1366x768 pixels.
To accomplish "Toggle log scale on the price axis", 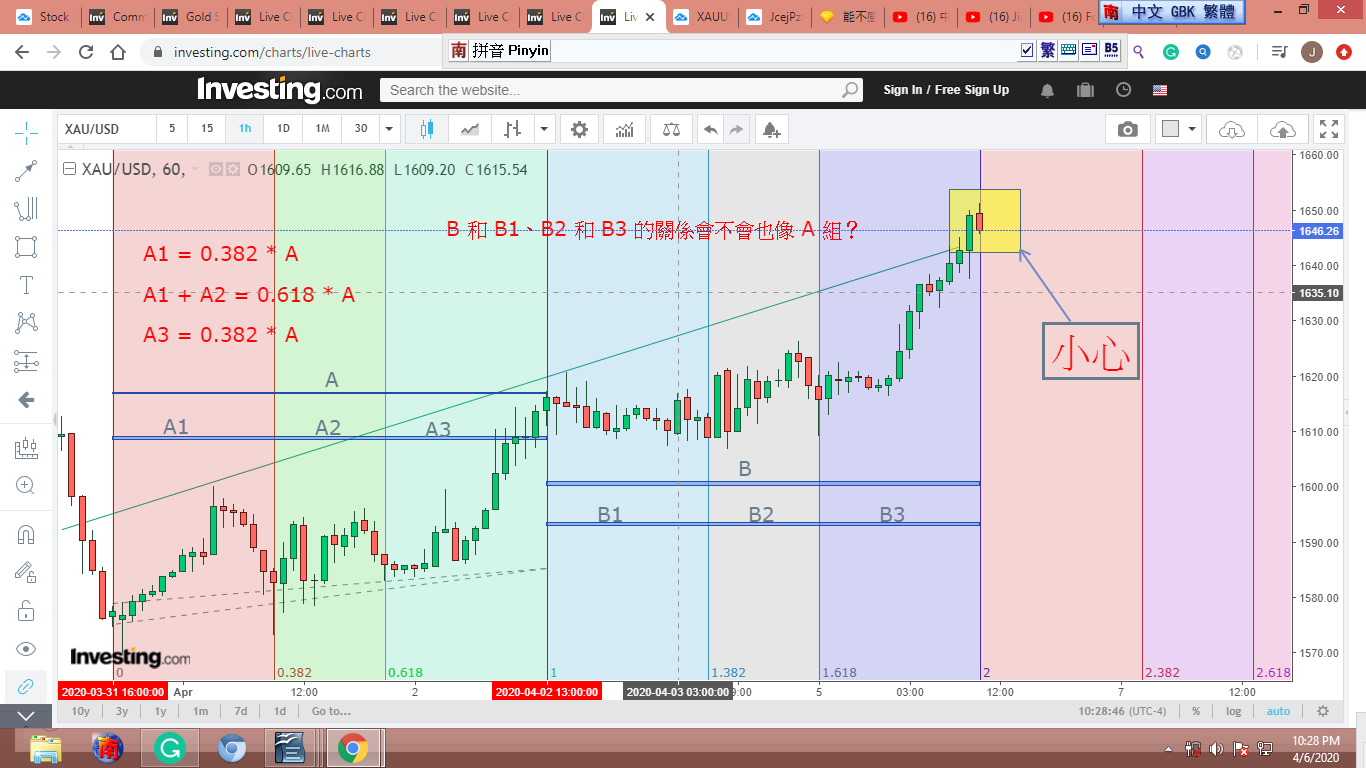I will tap(1234, 711).
